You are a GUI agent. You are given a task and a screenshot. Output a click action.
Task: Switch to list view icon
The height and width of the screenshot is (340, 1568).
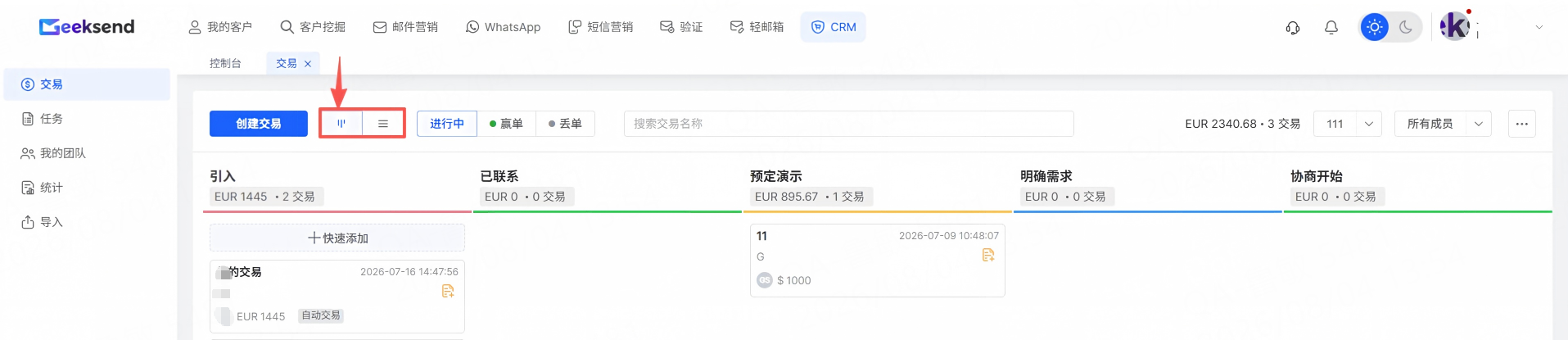click(383, 124)
